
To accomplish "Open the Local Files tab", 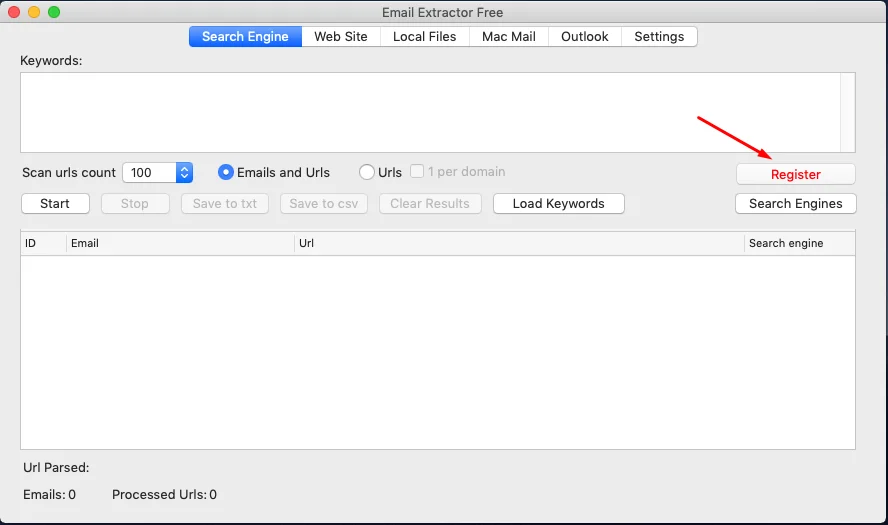I will [x=425, y=37].
